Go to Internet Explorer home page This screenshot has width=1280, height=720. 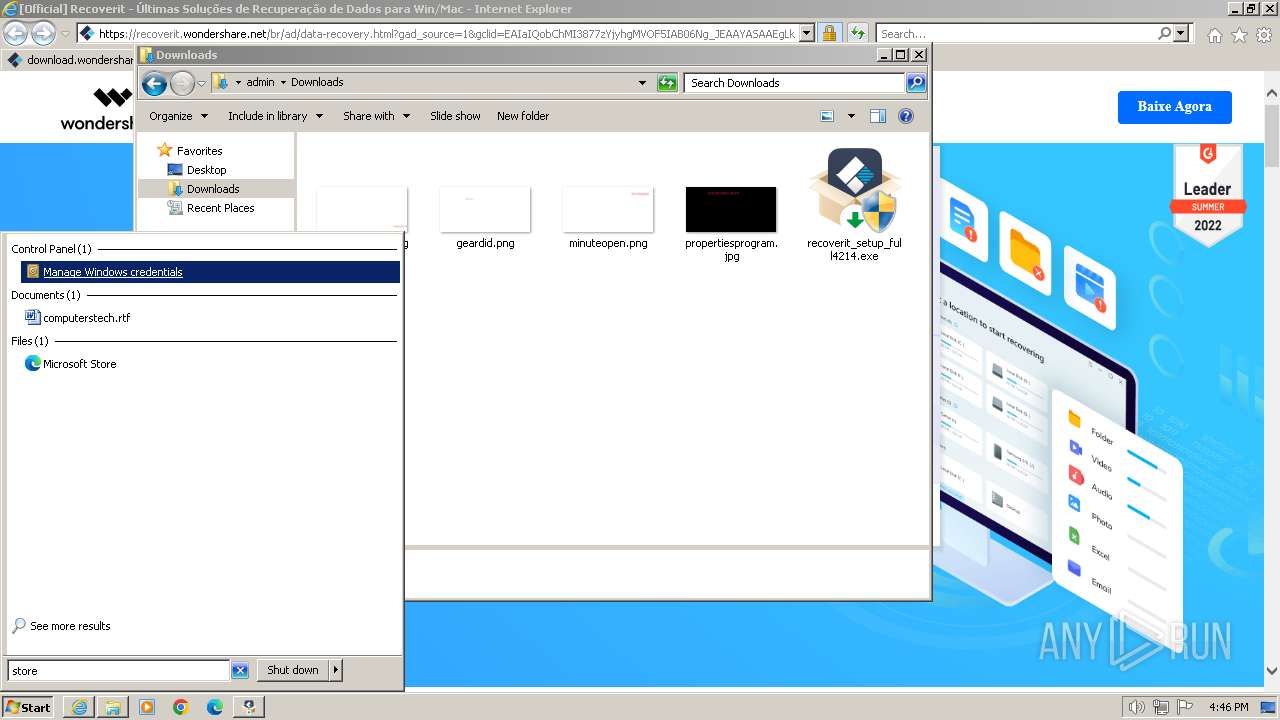(x=1214, y=35)
